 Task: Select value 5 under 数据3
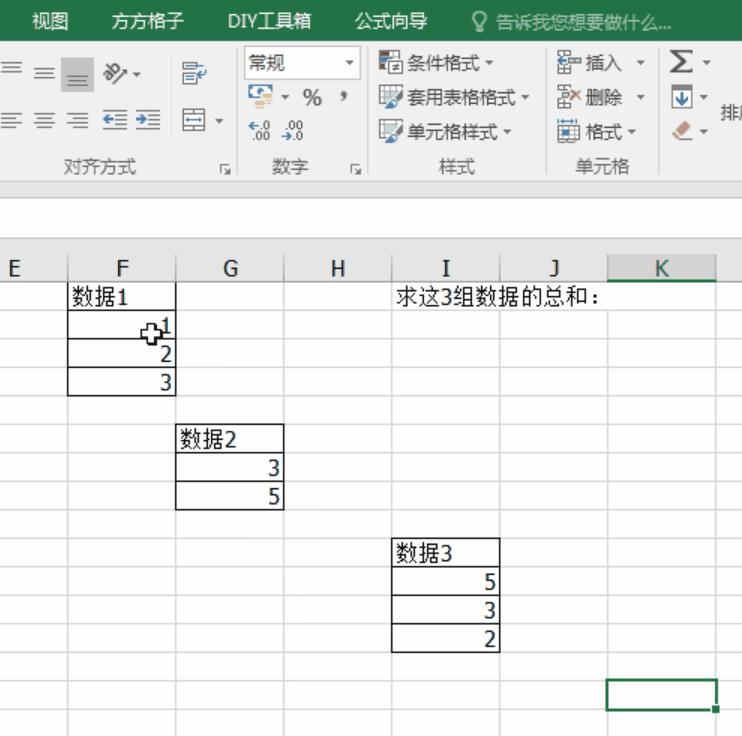[446, 581]
